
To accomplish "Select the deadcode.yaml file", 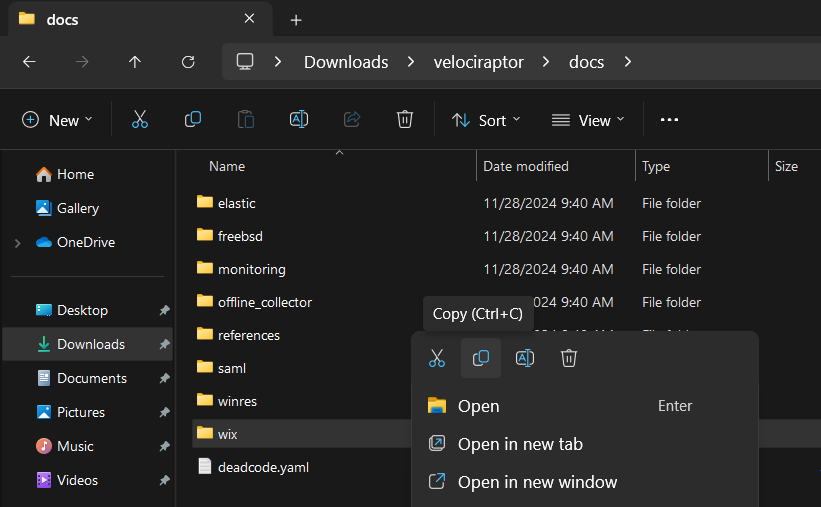I will point(263,467).
